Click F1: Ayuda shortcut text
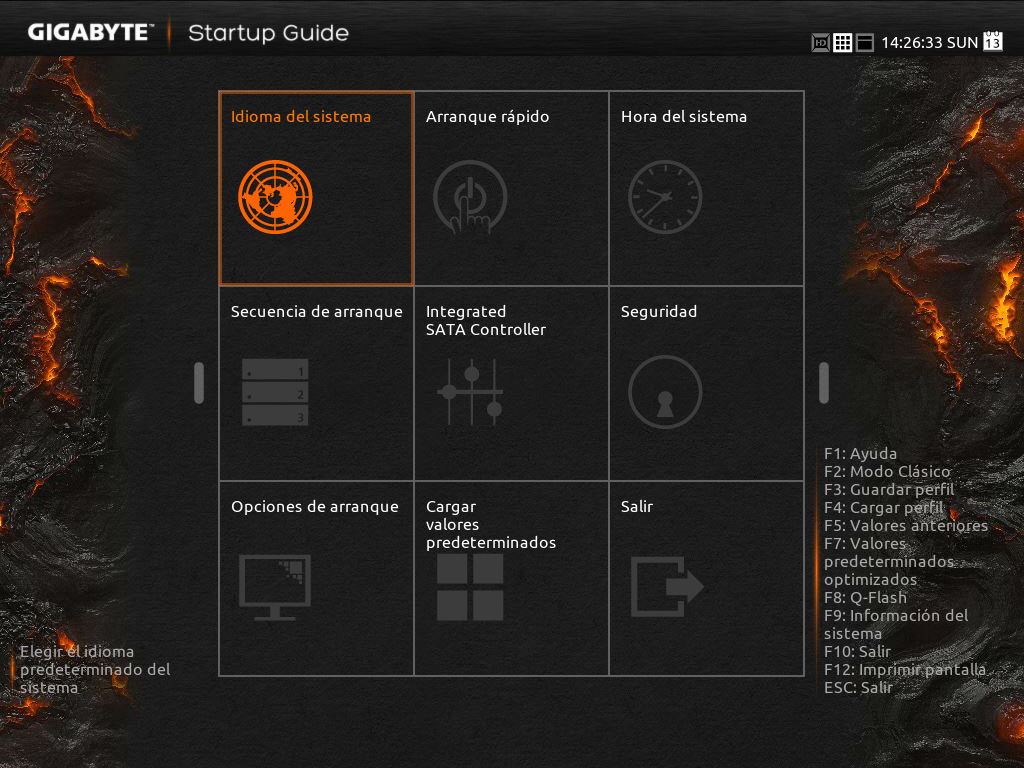The width and height of the screenshot is (1024, 768). (x=860, y=454)
